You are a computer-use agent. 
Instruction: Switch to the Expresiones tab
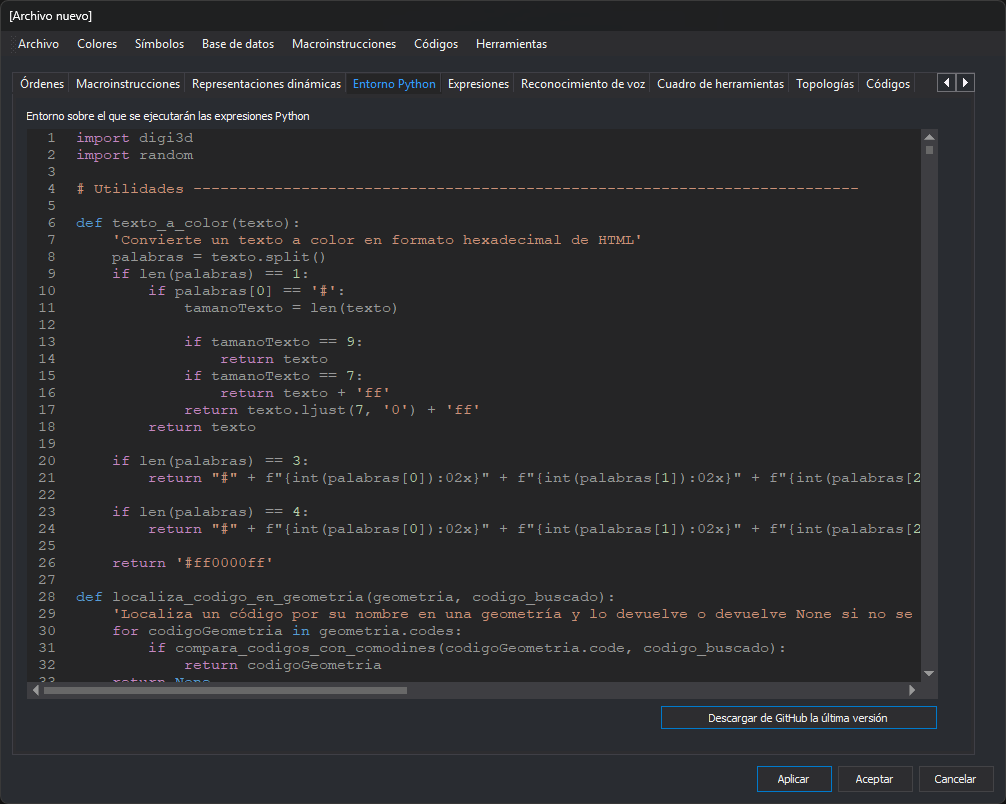478,83
